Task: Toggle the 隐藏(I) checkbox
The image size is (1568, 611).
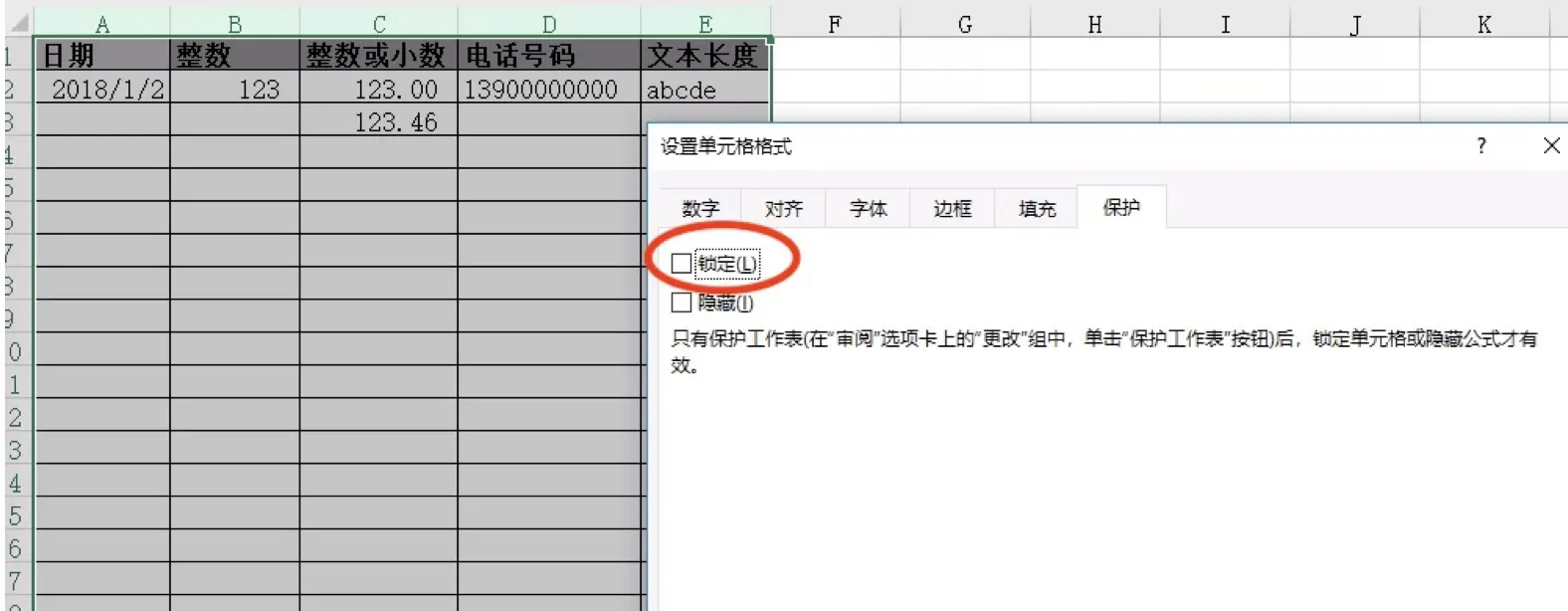Action: tap(682, 303)
